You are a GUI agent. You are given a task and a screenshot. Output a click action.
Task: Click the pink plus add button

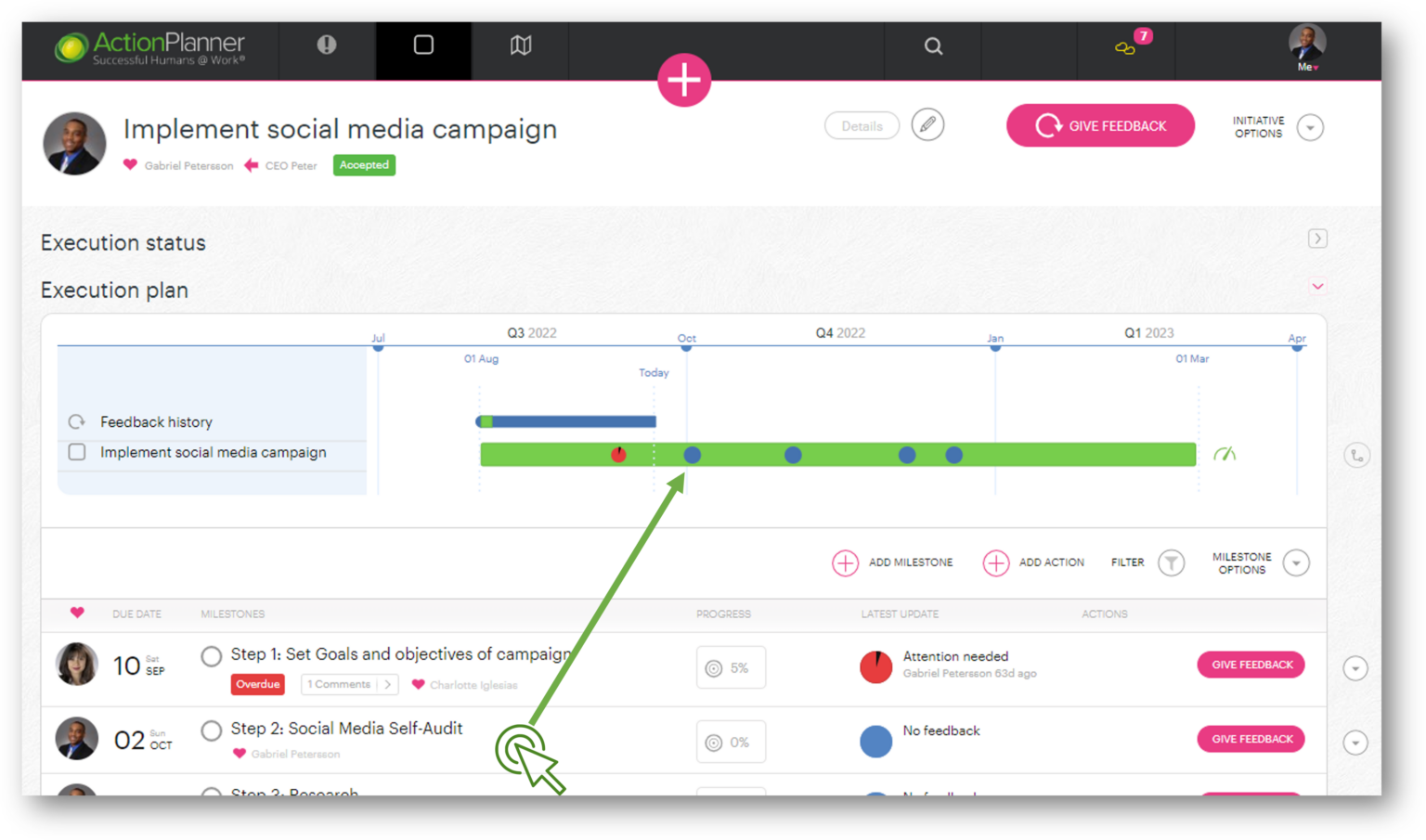(684, 80)
